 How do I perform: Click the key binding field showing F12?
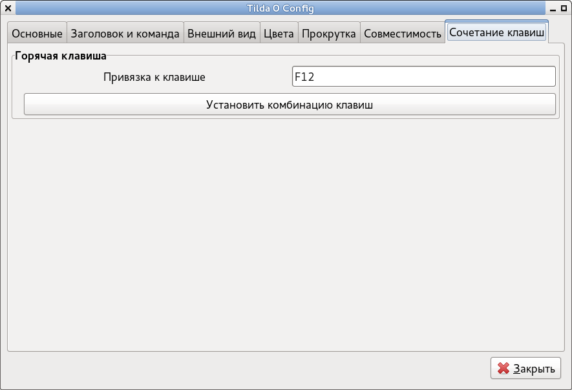point(424,77)
